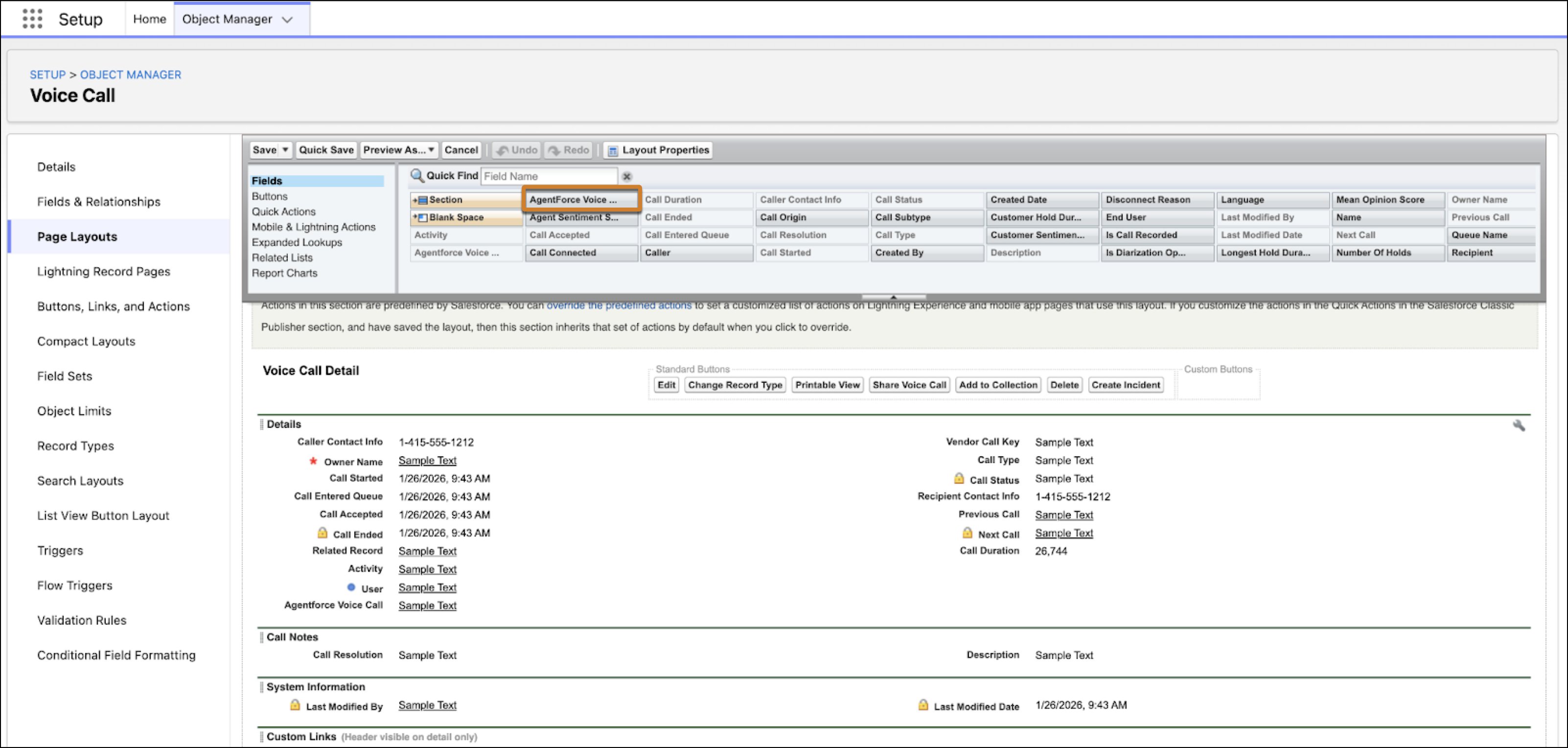Viewport: 1568px width, 748px height.
Task: Click the Delete standard button
Action: (x=1064, y=385)
